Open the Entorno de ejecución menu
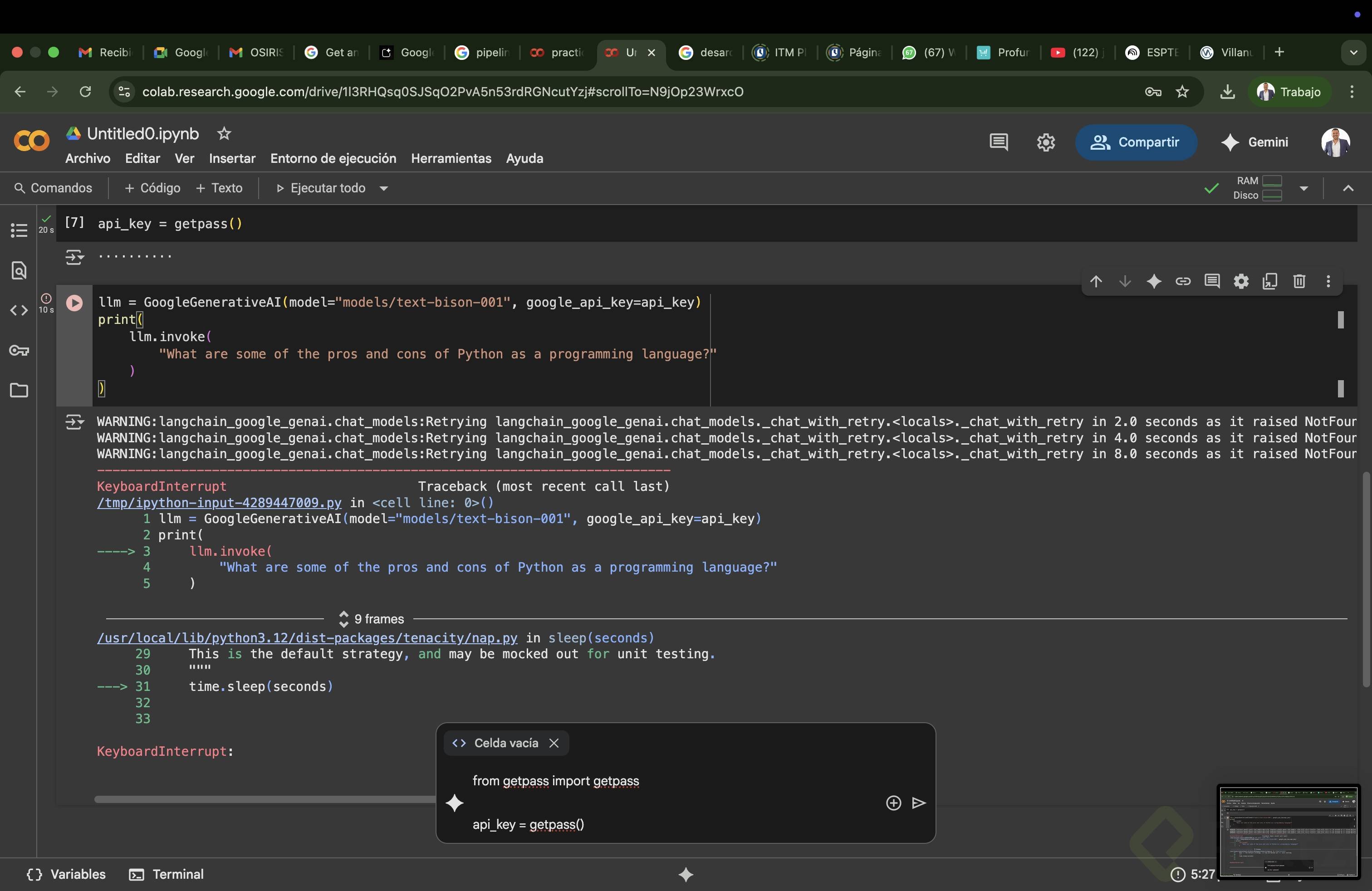Viewport: 1372px width, 891px height. click(x=333, y=158)
